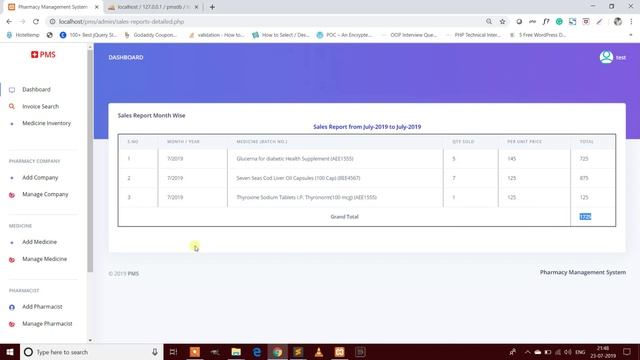Close the Pharmacy Management System tab

97,7
